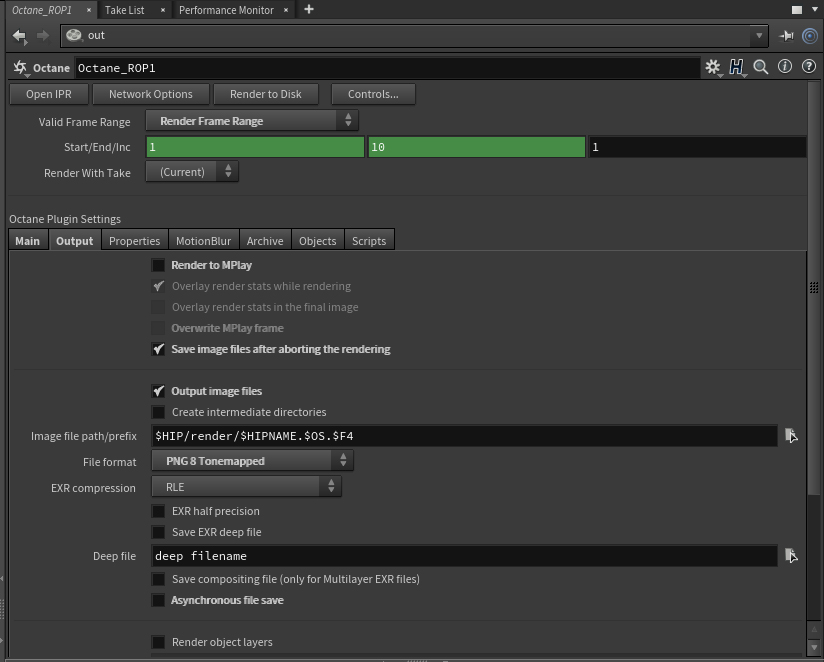Open the Valid Frame Range dropdown
Viewport: 824px width, 662px height.
point(252,121)
